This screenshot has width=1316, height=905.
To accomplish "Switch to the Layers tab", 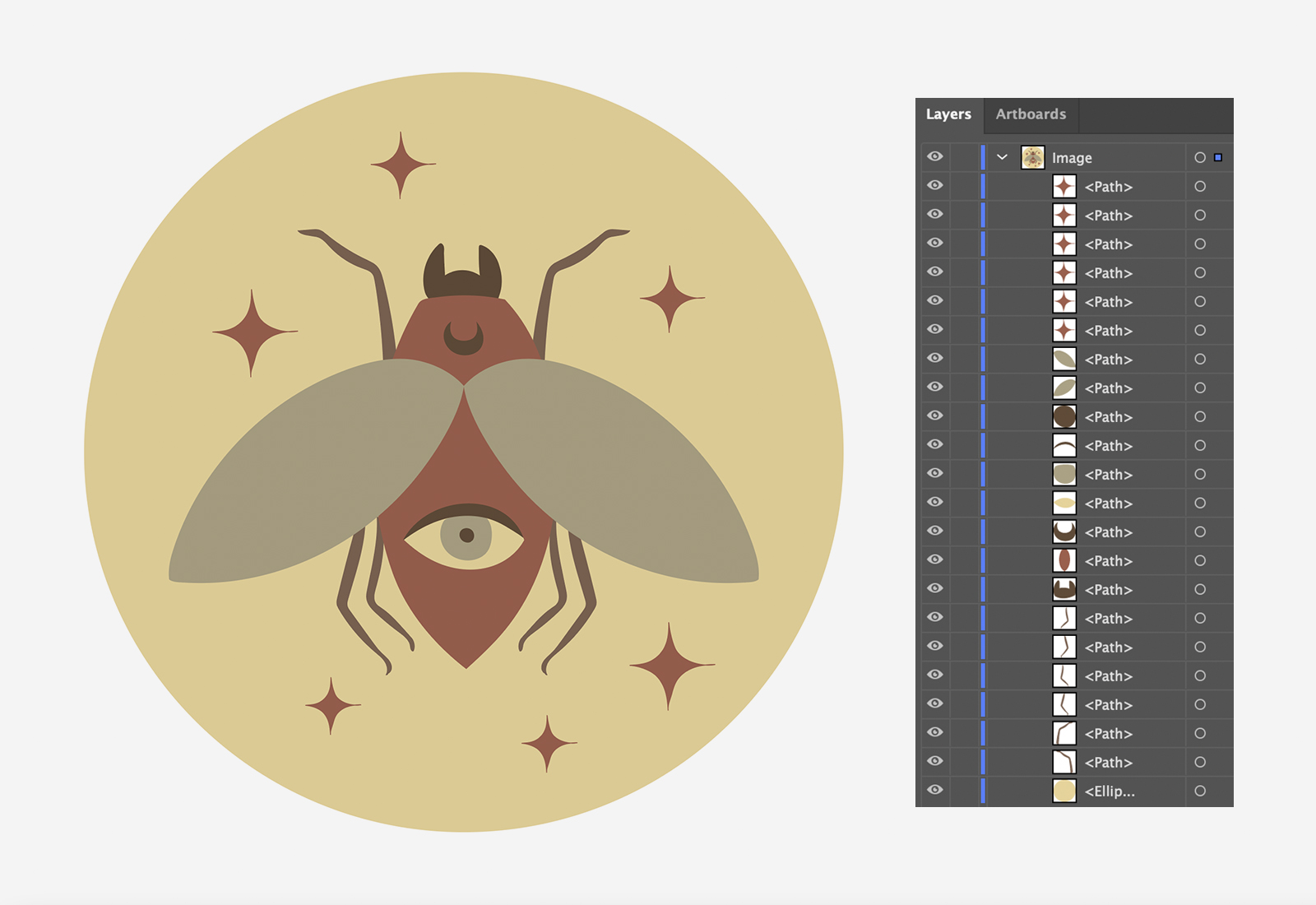I will pos(948,114).
